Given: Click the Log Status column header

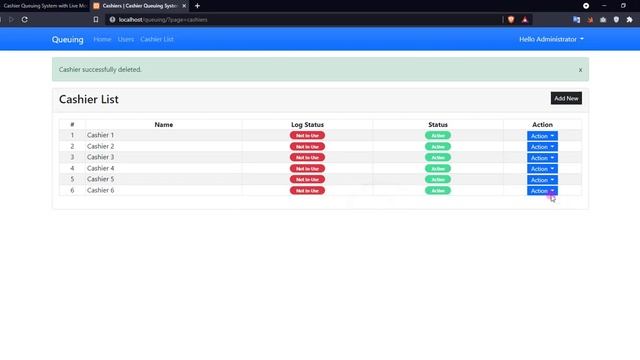Looking at the screenshot, I should [307, 124].
